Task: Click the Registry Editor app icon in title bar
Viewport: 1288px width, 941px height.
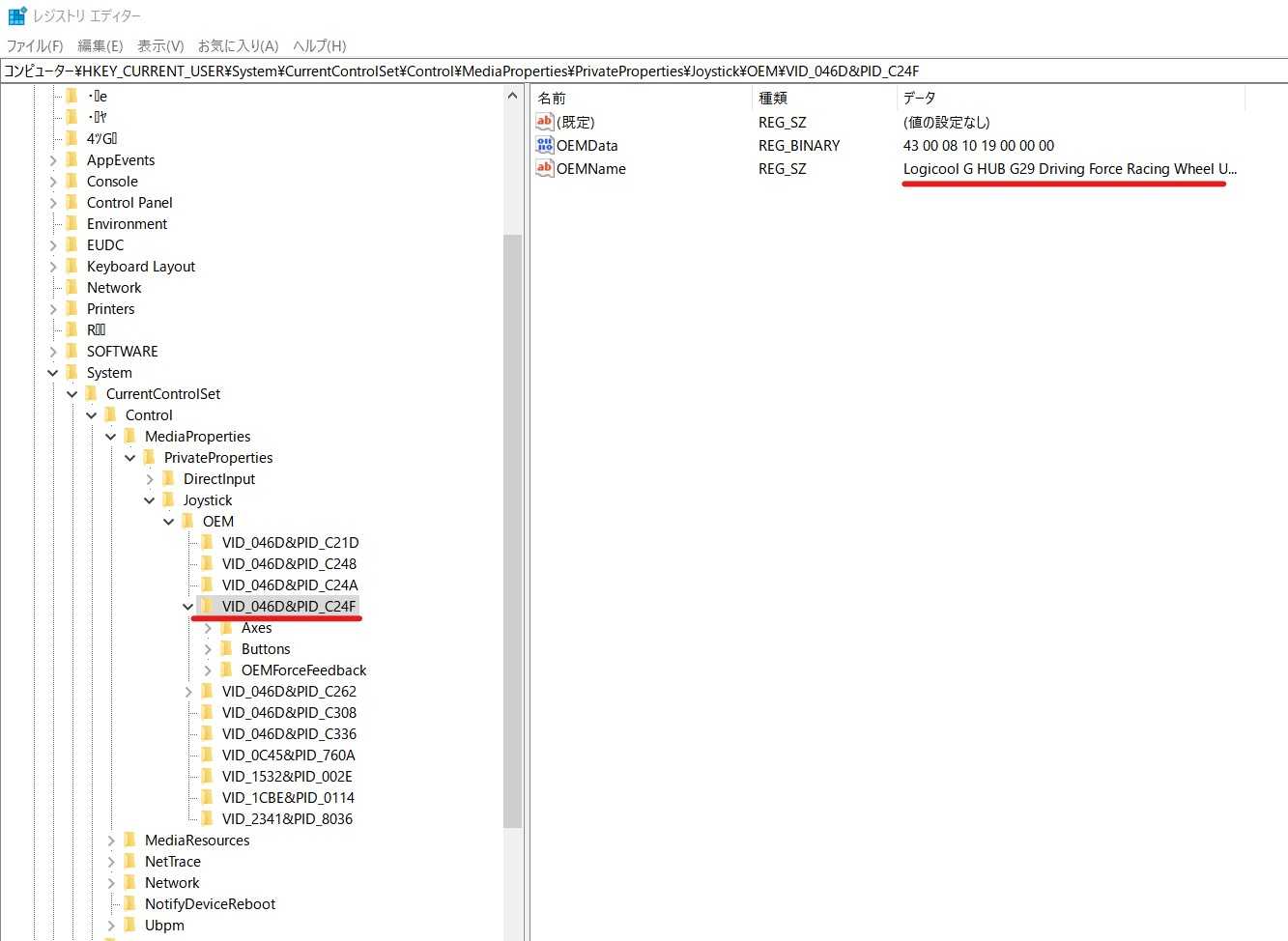Action: coord(16,15)
